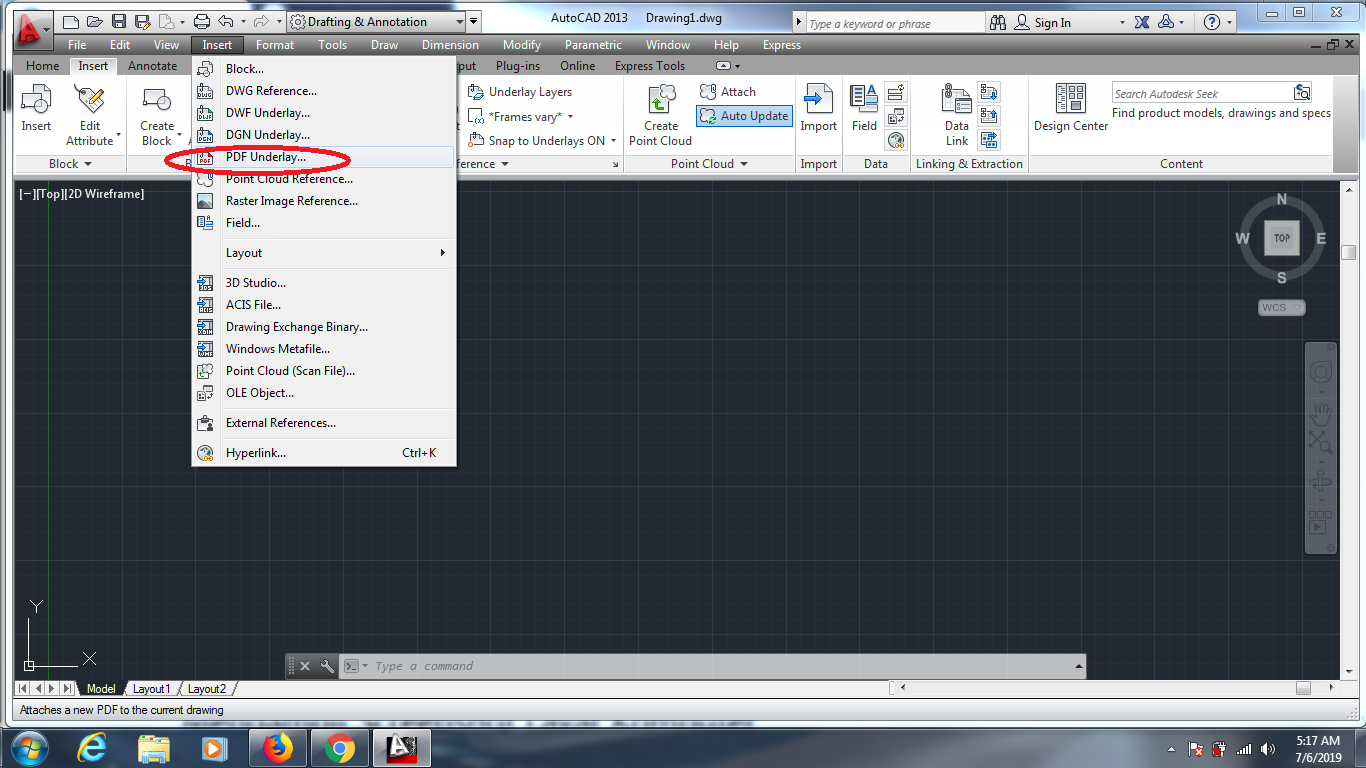The height and width of the screenshot is (768, 1366).
Task: Click the ShowMotion tool in navigation bar
Action: tap(1320, 524)
